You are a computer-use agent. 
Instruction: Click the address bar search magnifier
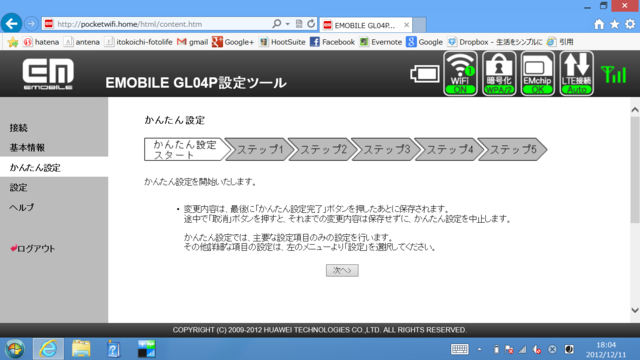[x=277, y=24]
